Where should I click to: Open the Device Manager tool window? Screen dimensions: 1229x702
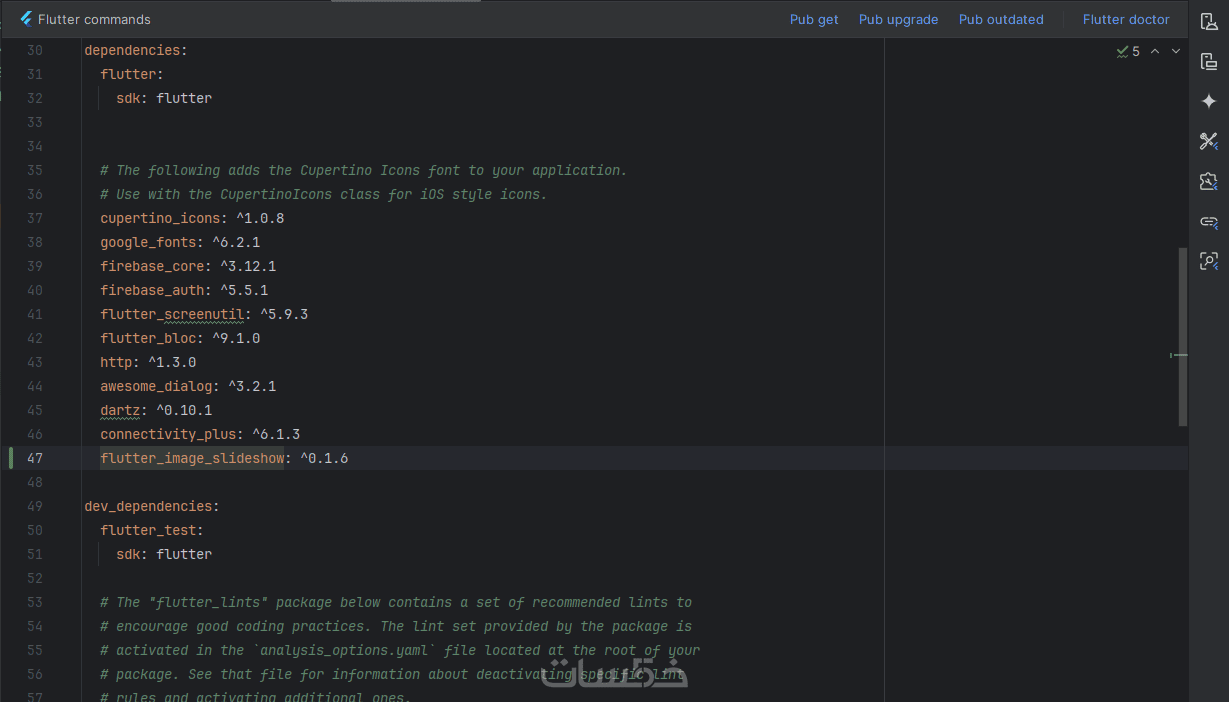pos(1208,21)
